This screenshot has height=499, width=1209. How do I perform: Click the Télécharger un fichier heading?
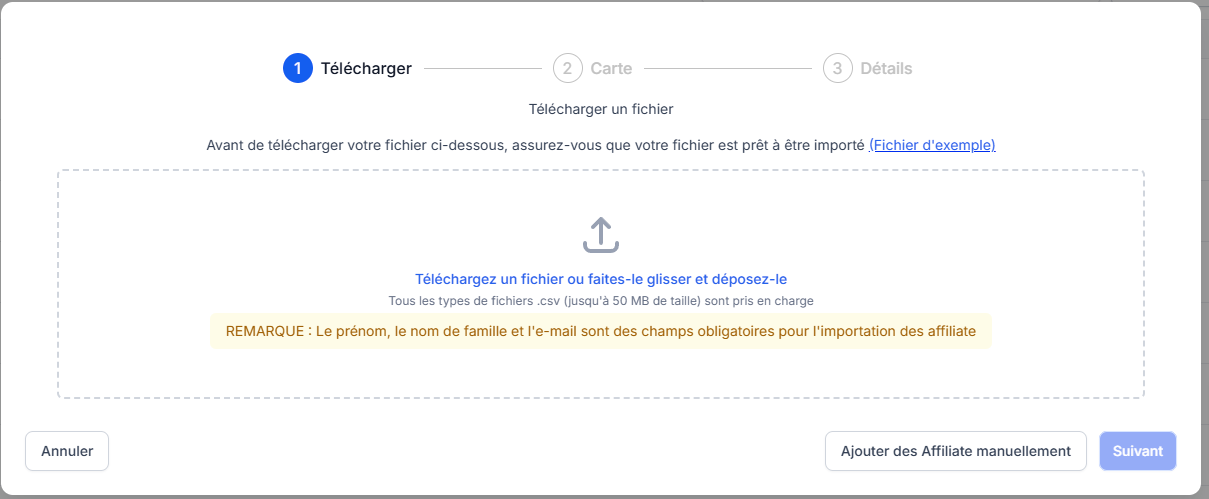601,108
